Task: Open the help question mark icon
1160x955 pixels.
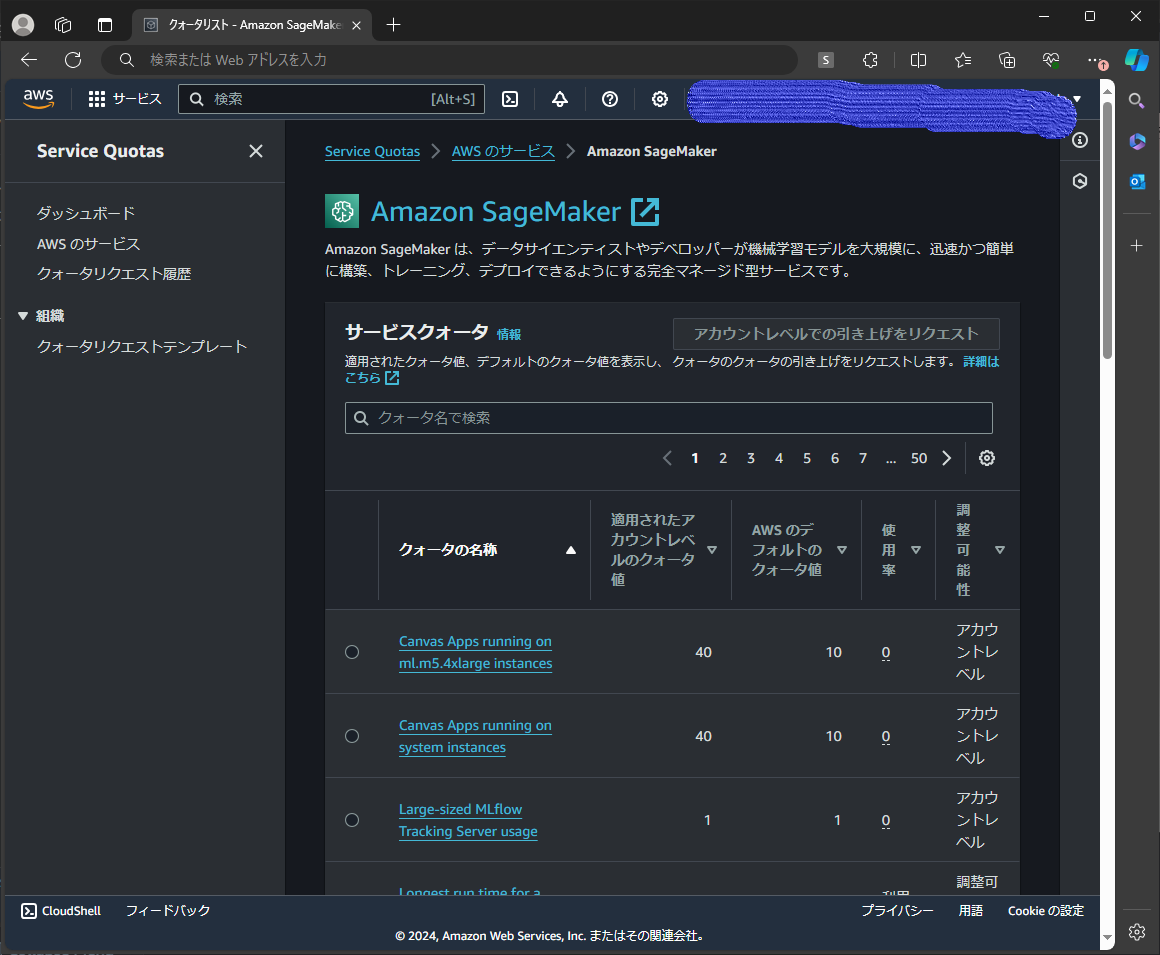Action: coord(610,99)
